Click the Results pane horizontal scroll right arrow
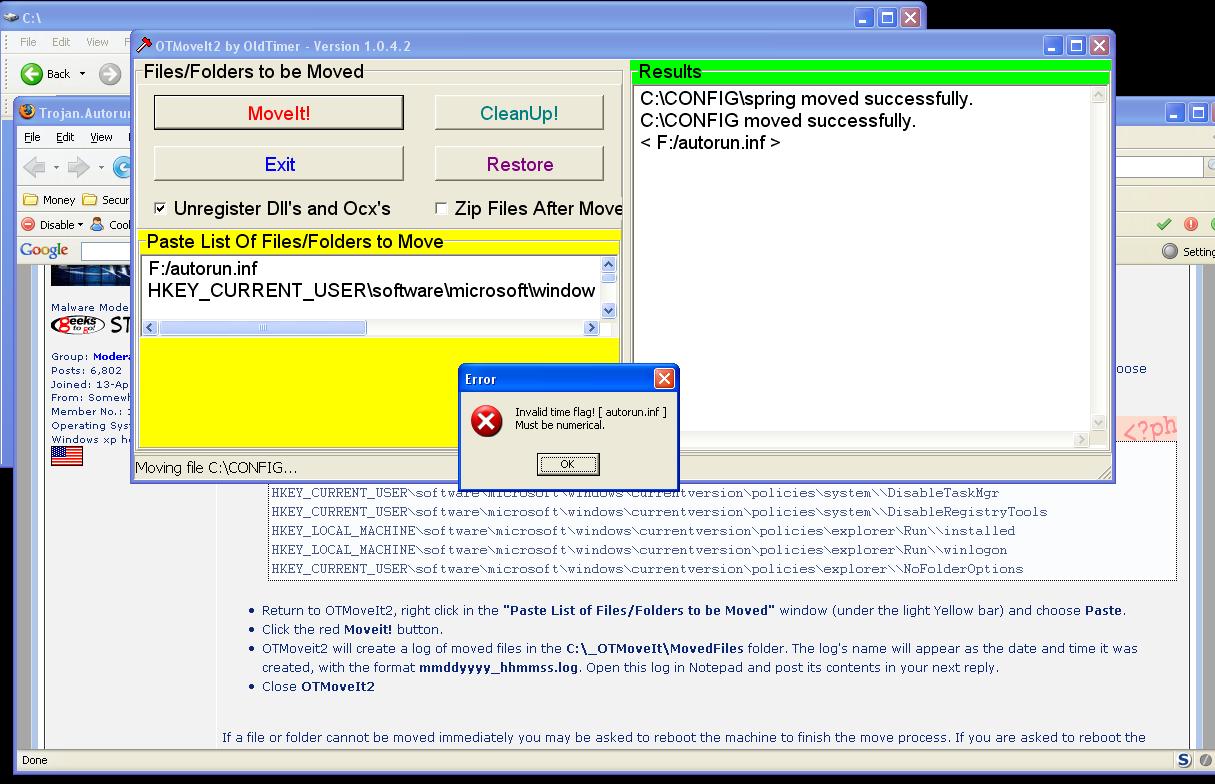1215x784 pixels. coord(1081,440)
